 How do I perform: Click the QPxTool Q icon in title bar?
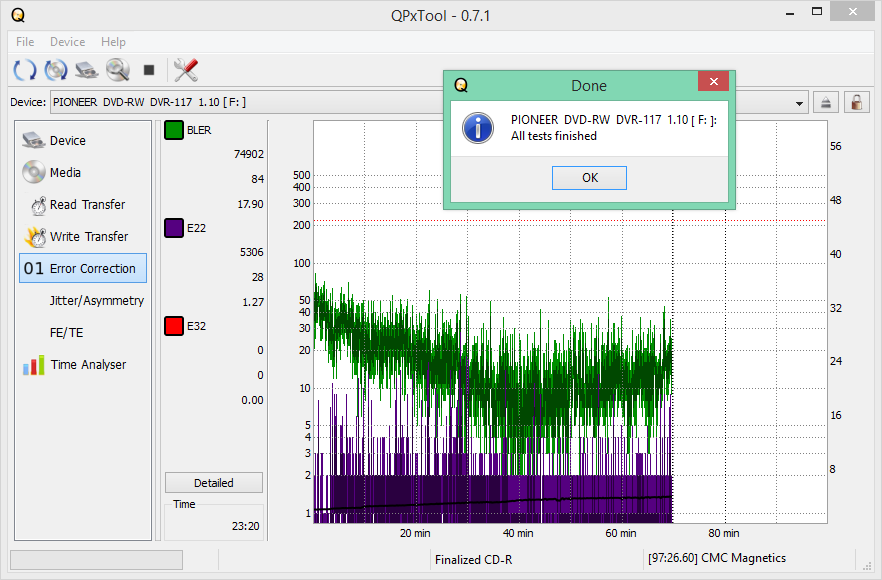pyautogui.click(x=18, y=15)
